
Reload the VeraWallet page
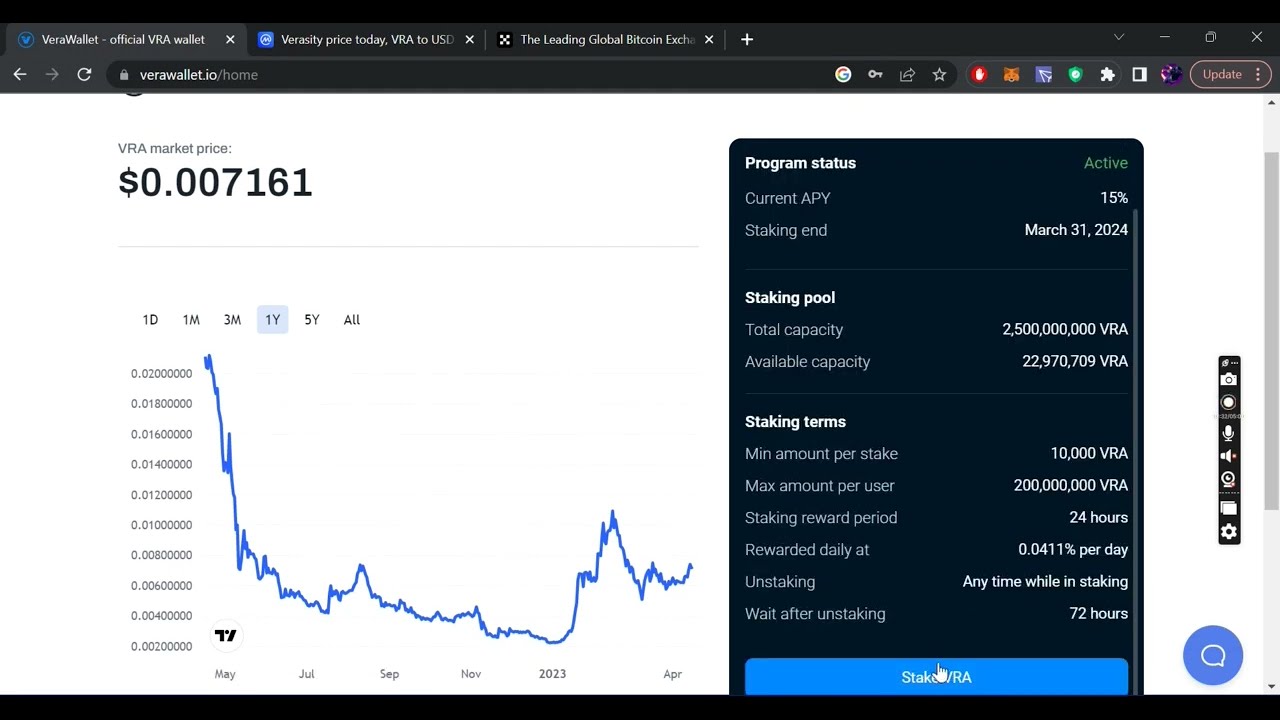pos(84,74)
